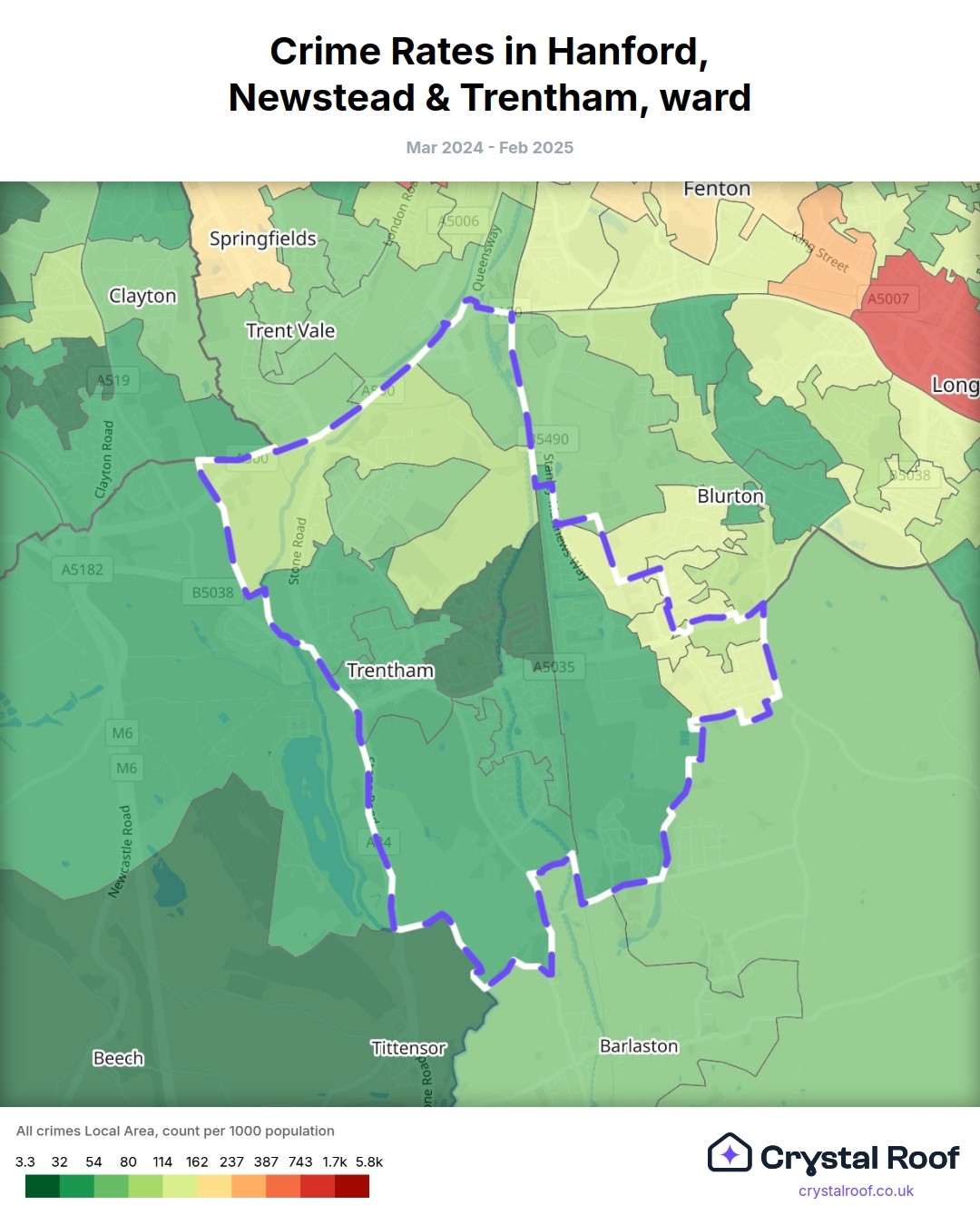The image size is (980, 1225).
Task: Click the A519 road shield
Action: (x=113, y=380)
